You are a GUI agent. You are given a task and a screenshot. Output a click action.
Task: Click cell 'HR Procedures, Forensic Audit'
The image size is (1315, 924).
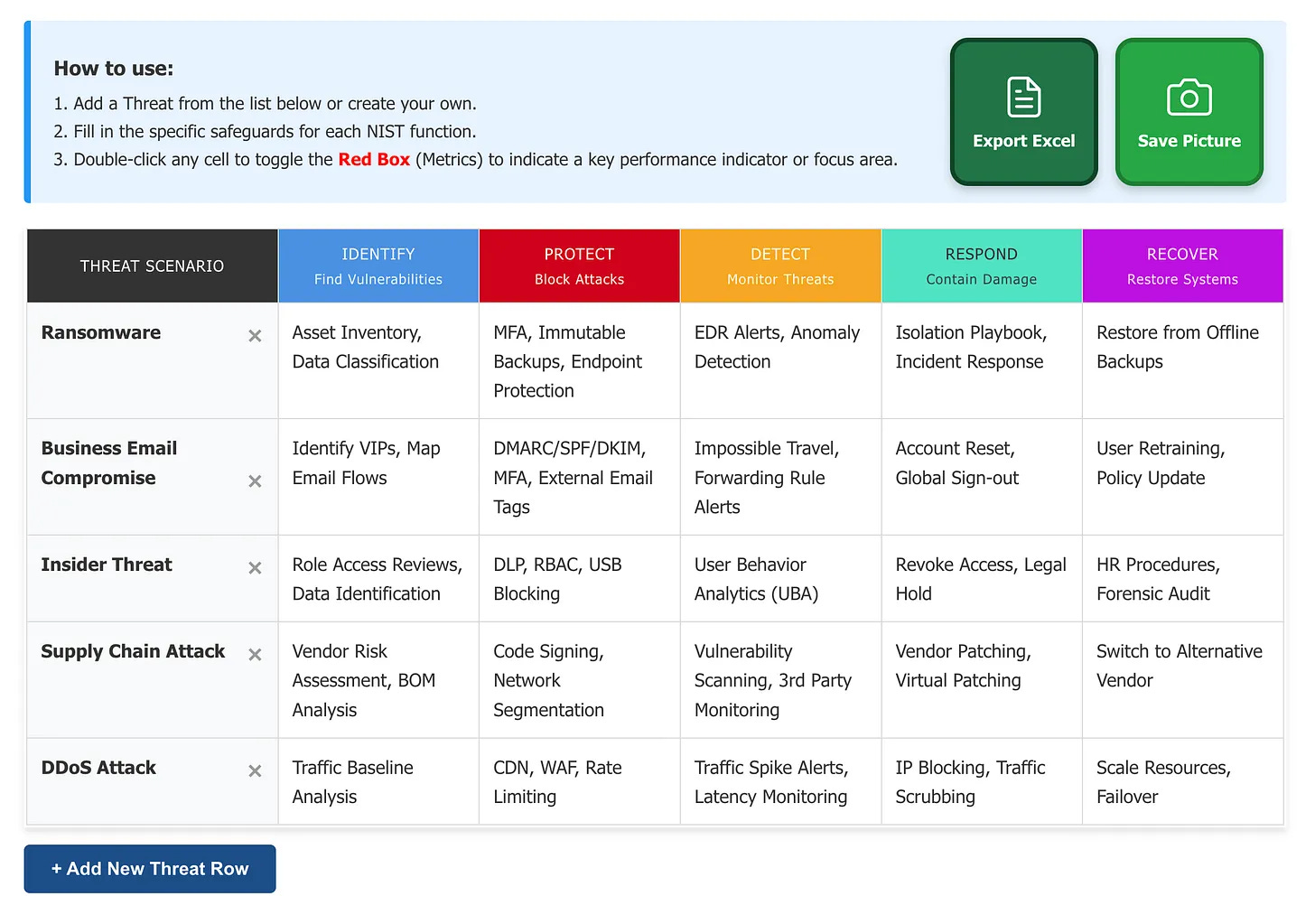1182,579
